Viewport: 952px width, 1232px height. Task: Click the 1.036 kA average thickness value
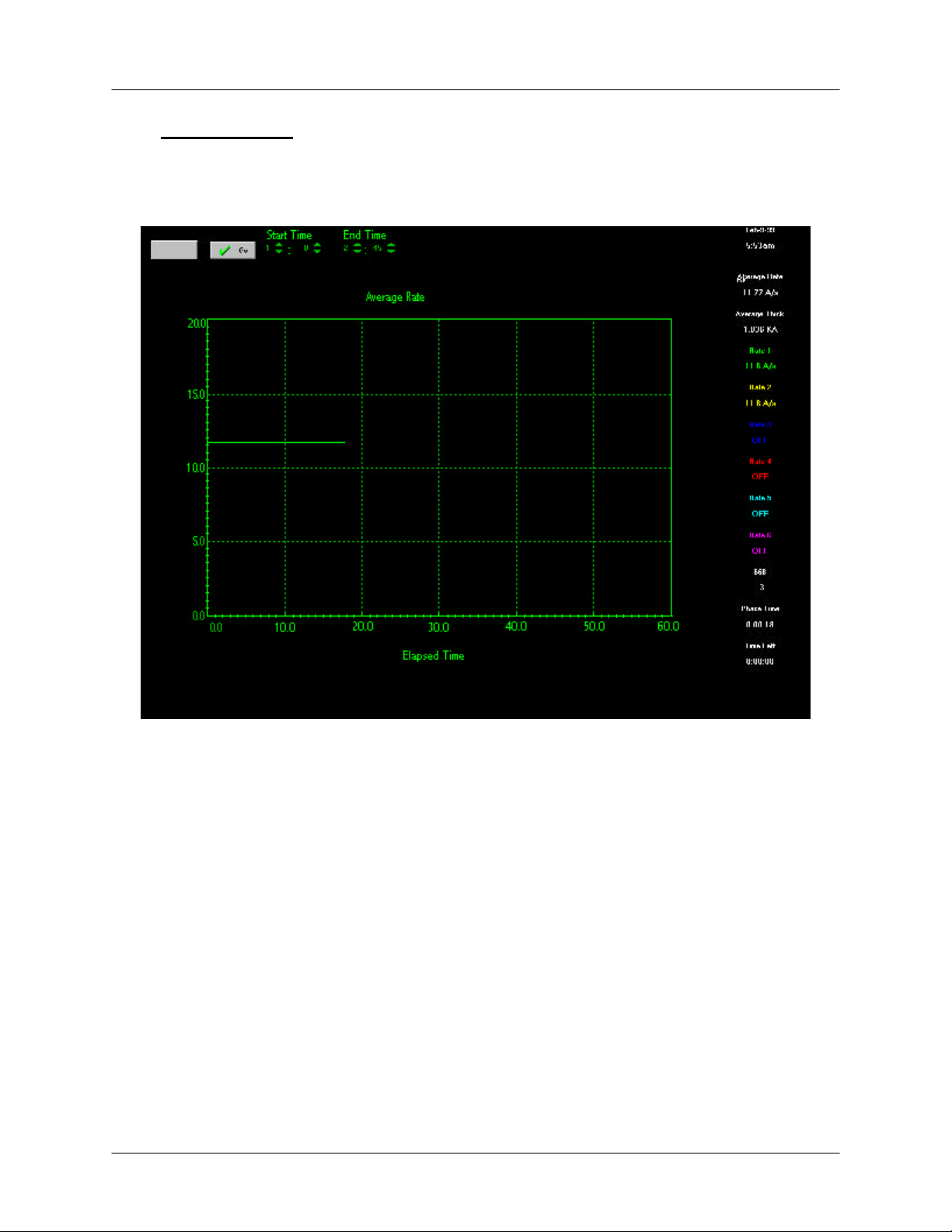coord(760,330)
